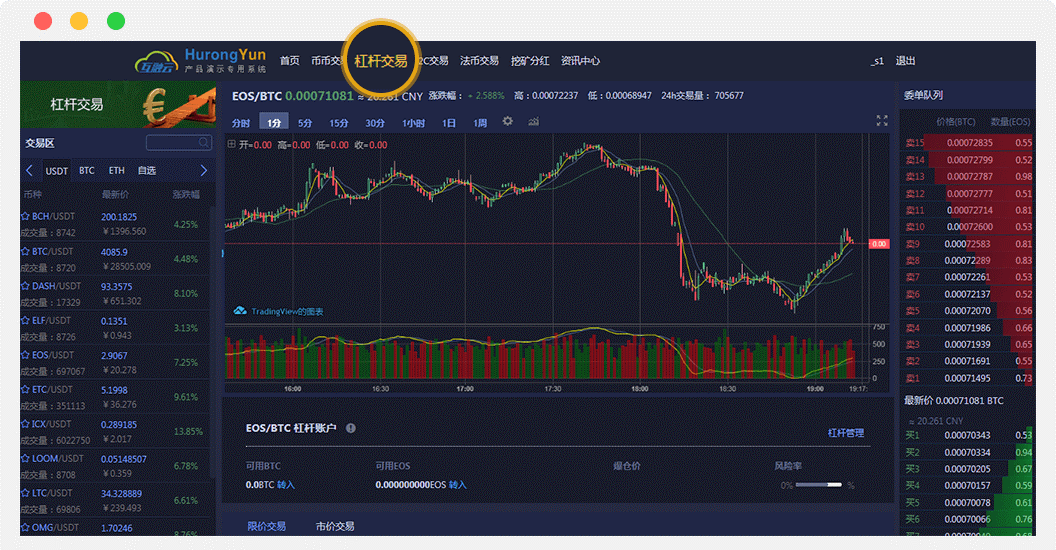Click the EOS/BTC pair title above chart
This screenshot has height=550, width=1056.
[x=257, y=96]
